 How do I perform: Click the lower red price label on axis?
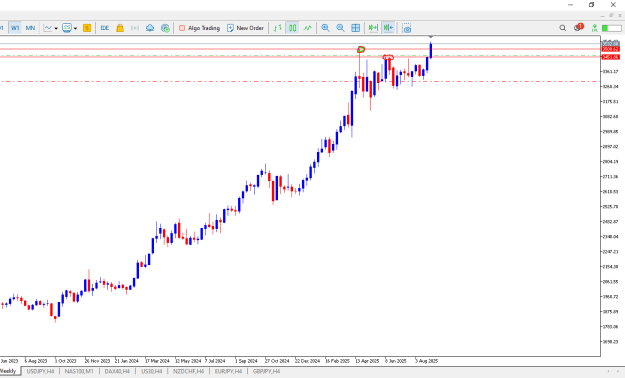[611, 57]
